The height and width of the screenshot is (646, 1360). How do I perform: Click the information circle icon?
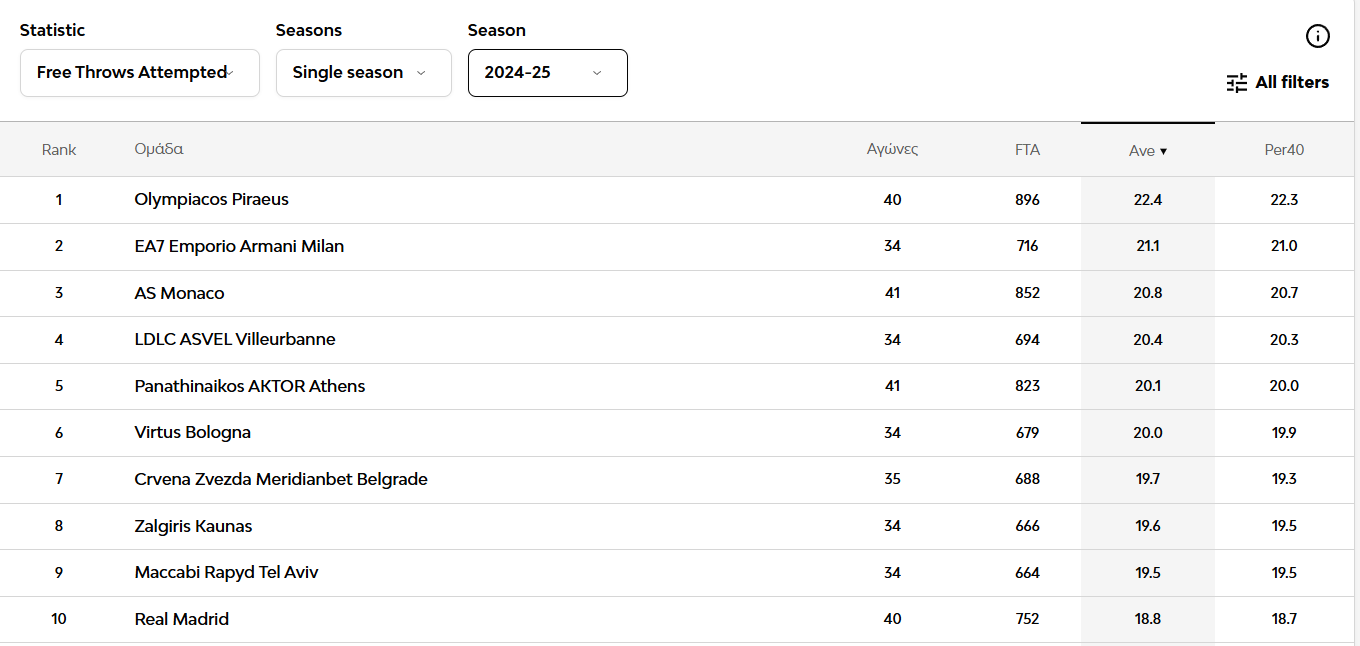click(1317, 37)
